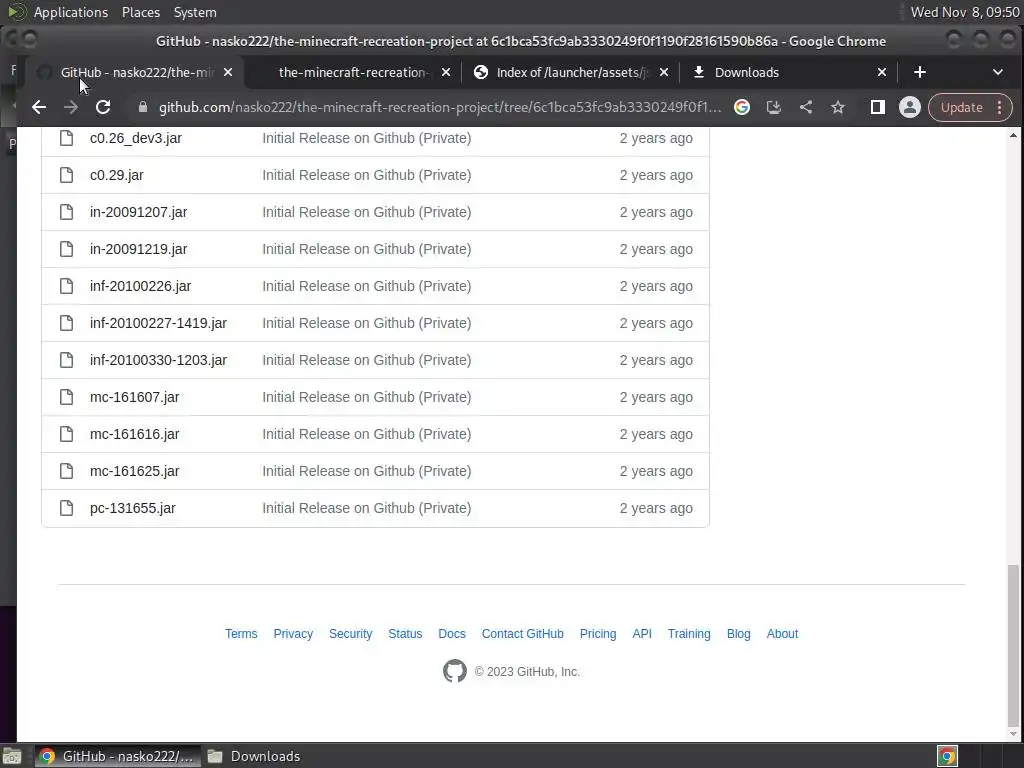Close the the-minecraft-recreation tab

(x=446, y=72)
